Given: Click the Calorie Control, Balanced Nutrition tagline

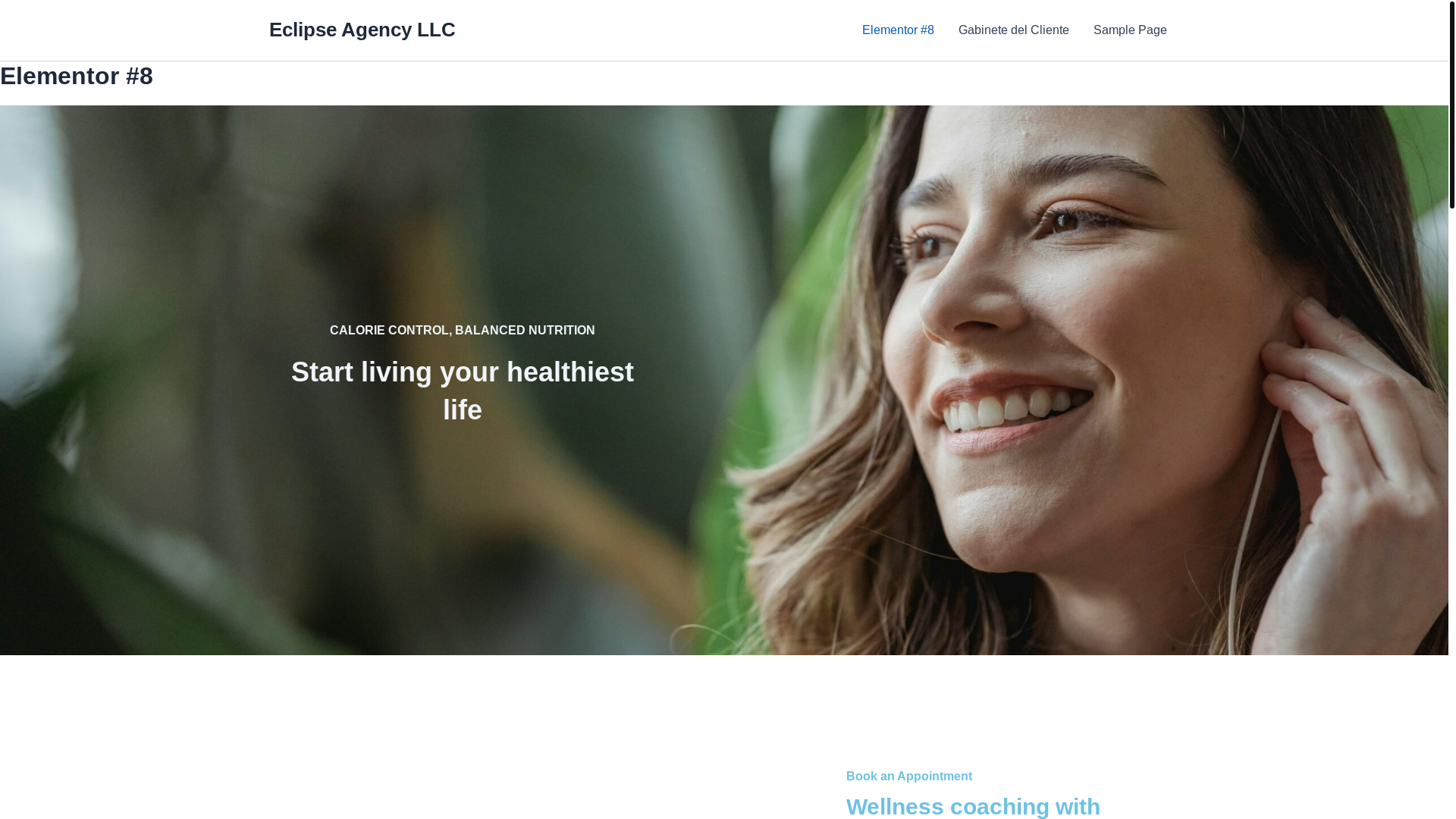Looking at the screenshot, I should tap(462, 331).
